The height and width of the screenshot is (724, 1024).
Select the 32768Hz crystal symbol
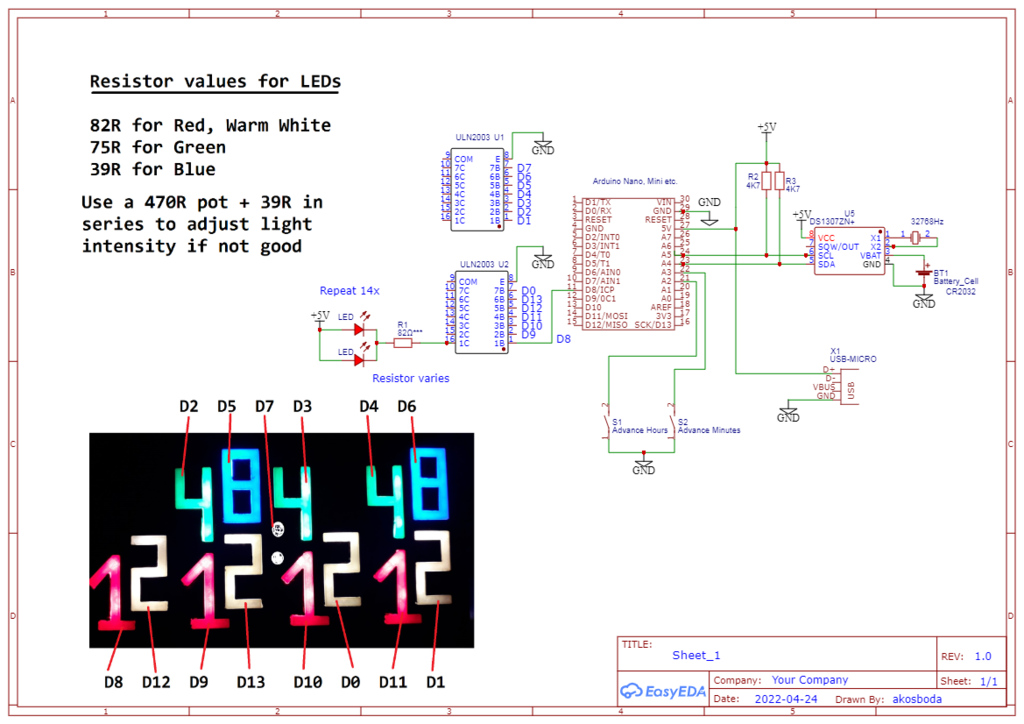915,235
